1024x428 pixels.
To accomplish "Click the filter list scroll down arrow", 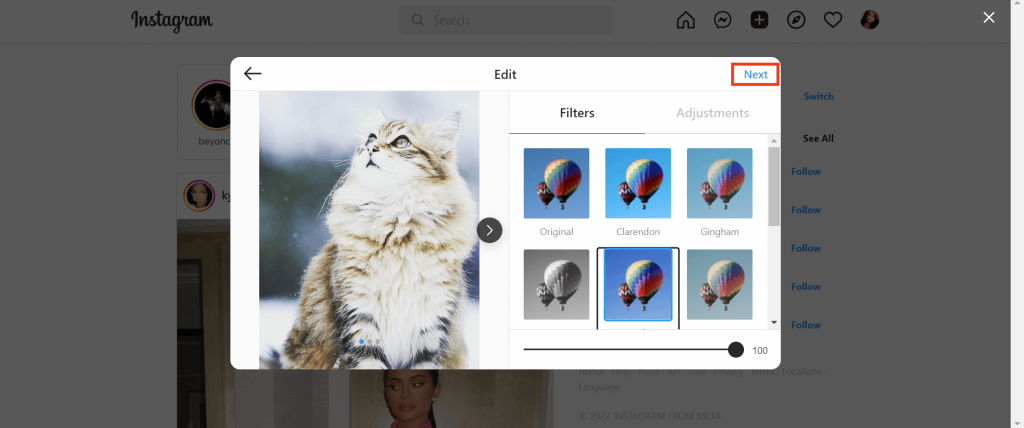I will click(774, 322).
